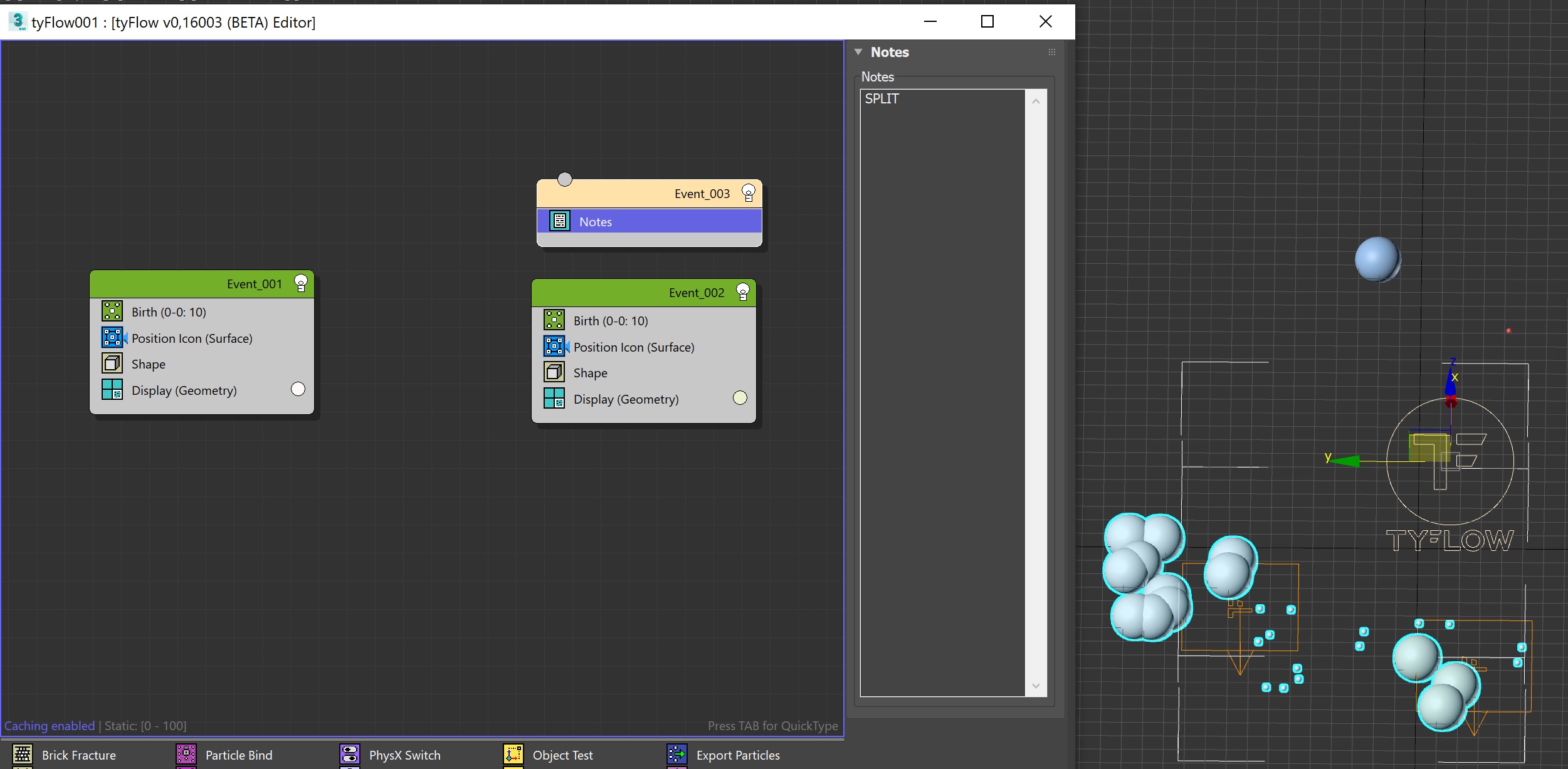
Task: Click the blue sphere in the viewport
Action: click(x=1377, y=259)
